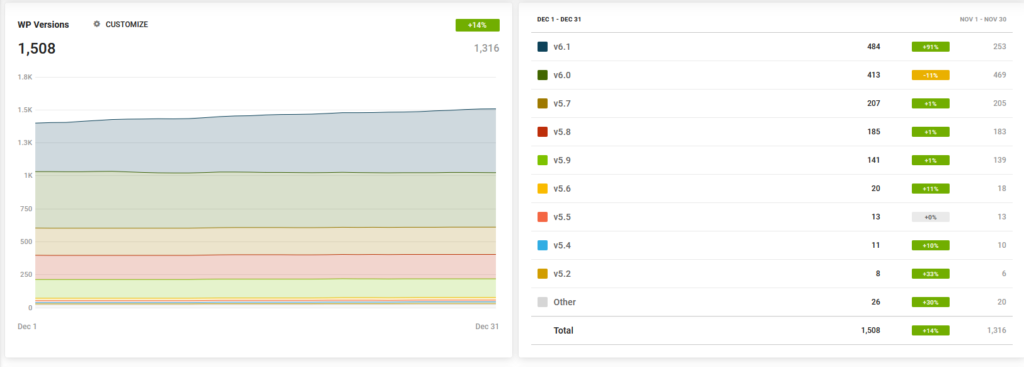Click the v5.8 red color swatch
This screenshot has width=1024, height=367.
(542, 132)
